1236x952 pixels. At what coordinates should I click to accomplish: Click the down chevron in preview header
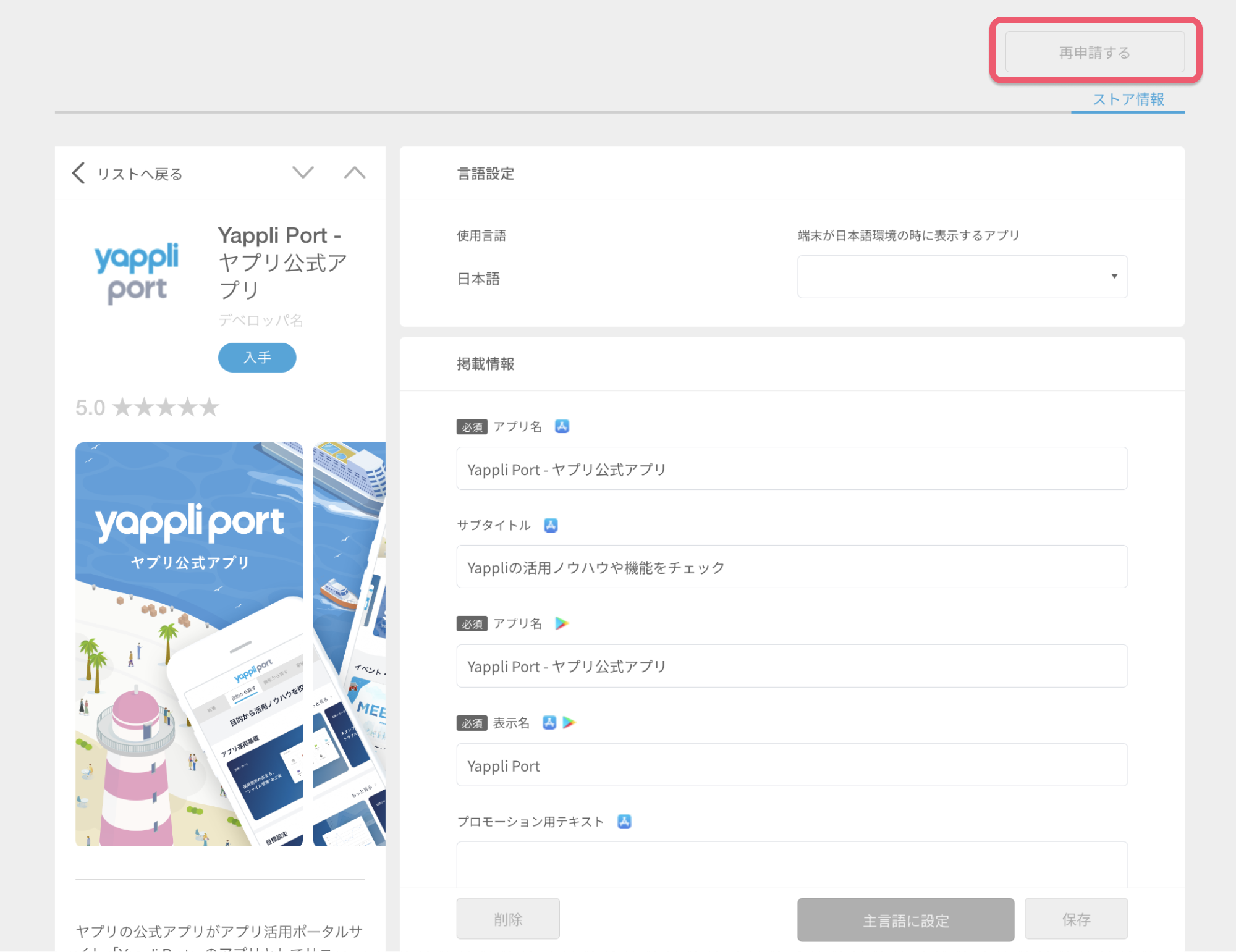(x=303, y=172)
